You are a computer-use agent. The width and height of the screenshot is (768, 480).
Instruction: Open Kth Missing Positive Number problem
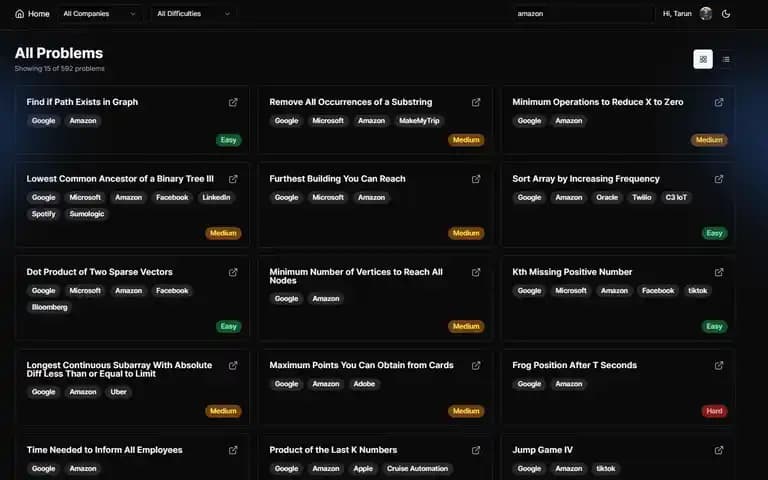click(572, 272)
